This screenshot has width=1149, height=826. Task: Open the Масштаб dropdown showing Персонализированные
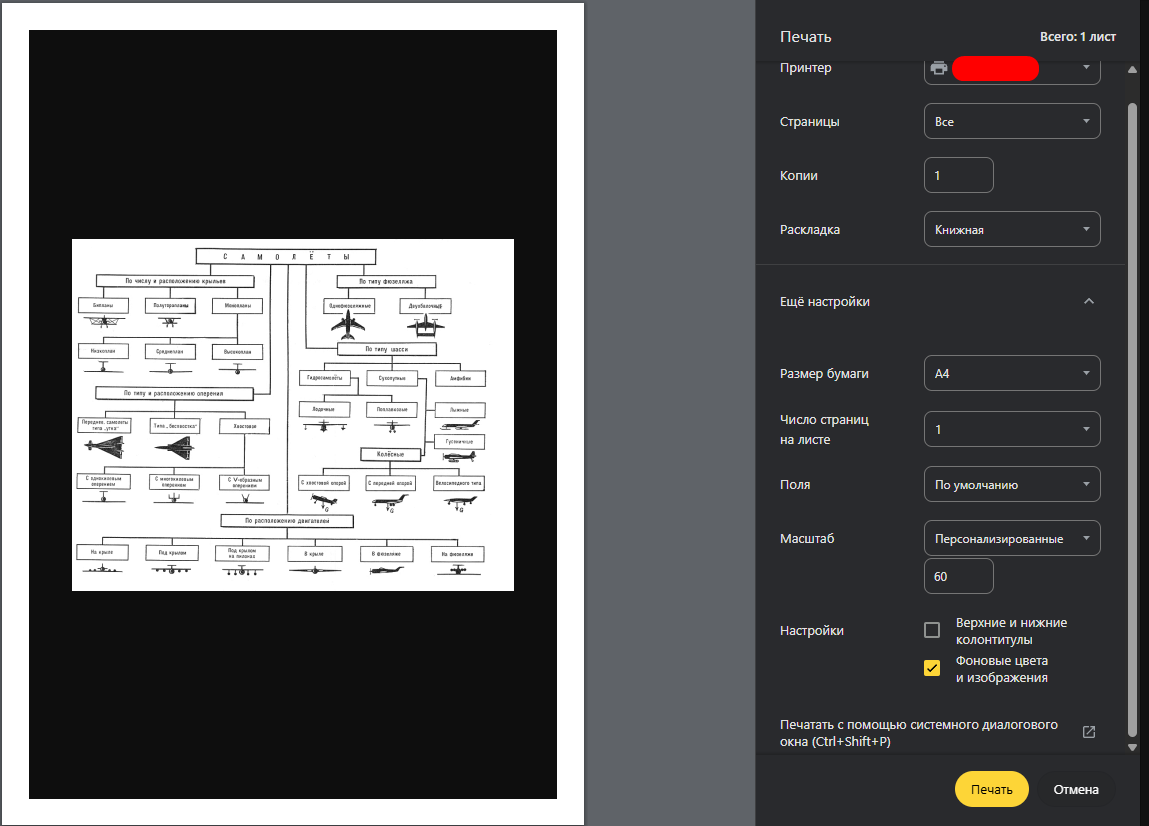[x=1011, y=538]
